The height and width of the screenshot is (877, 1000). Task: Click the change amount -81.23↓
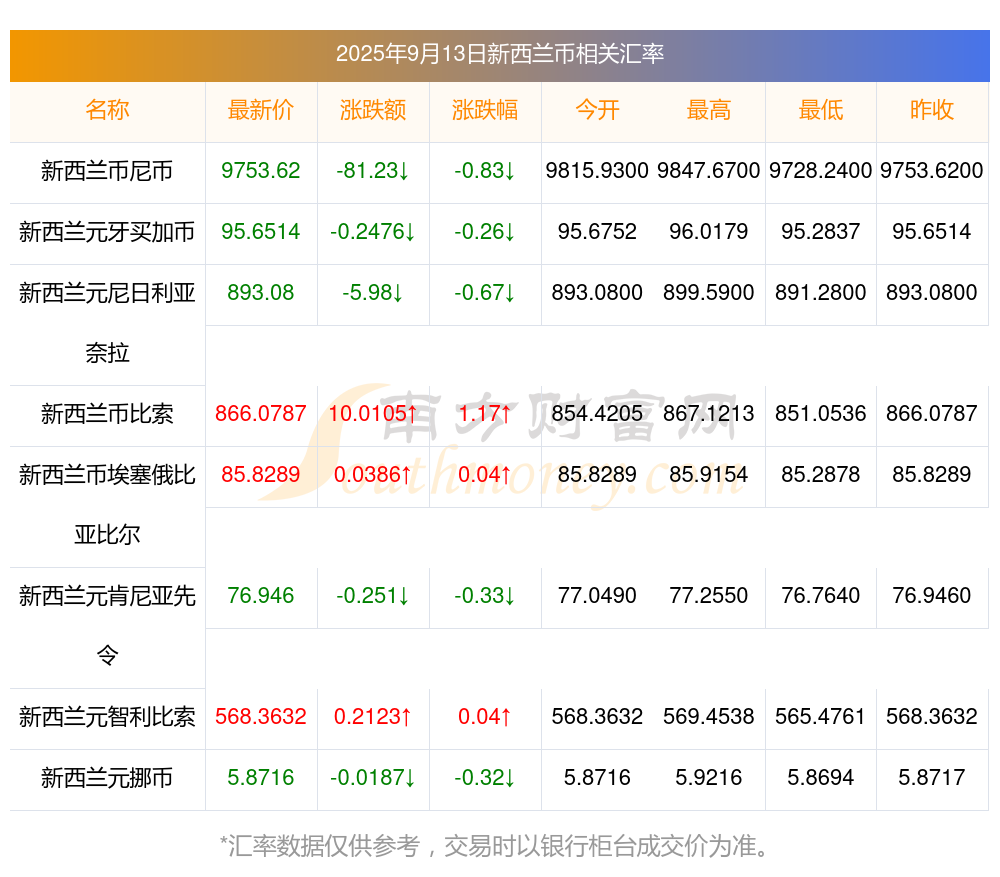(x=373, y=171)
